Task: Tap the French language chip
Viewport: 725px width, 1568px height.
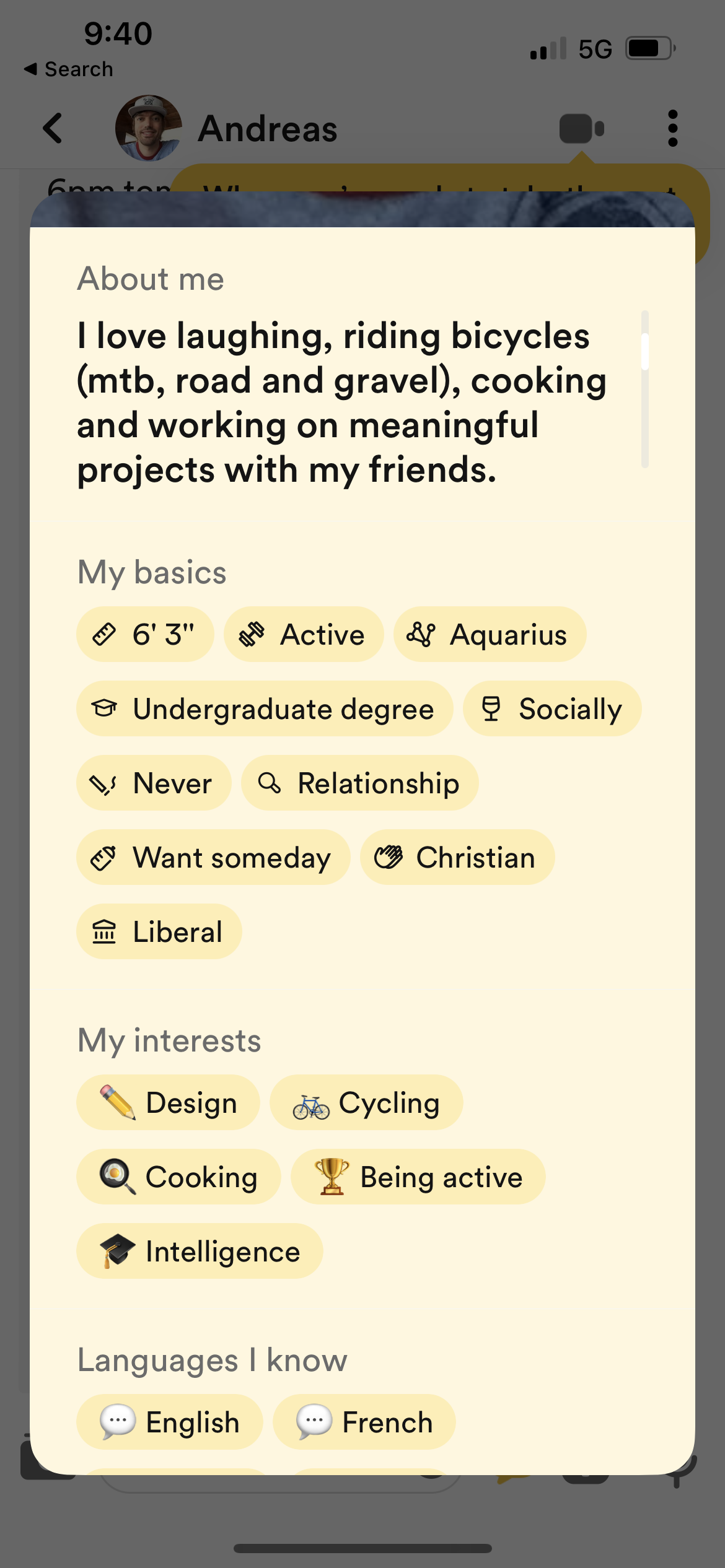Action: [x=364, y=1422]
